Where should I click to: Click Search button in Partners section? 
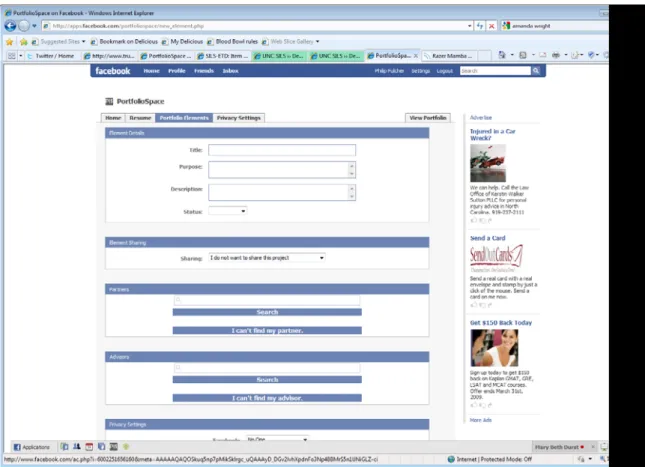coord(267,312)
